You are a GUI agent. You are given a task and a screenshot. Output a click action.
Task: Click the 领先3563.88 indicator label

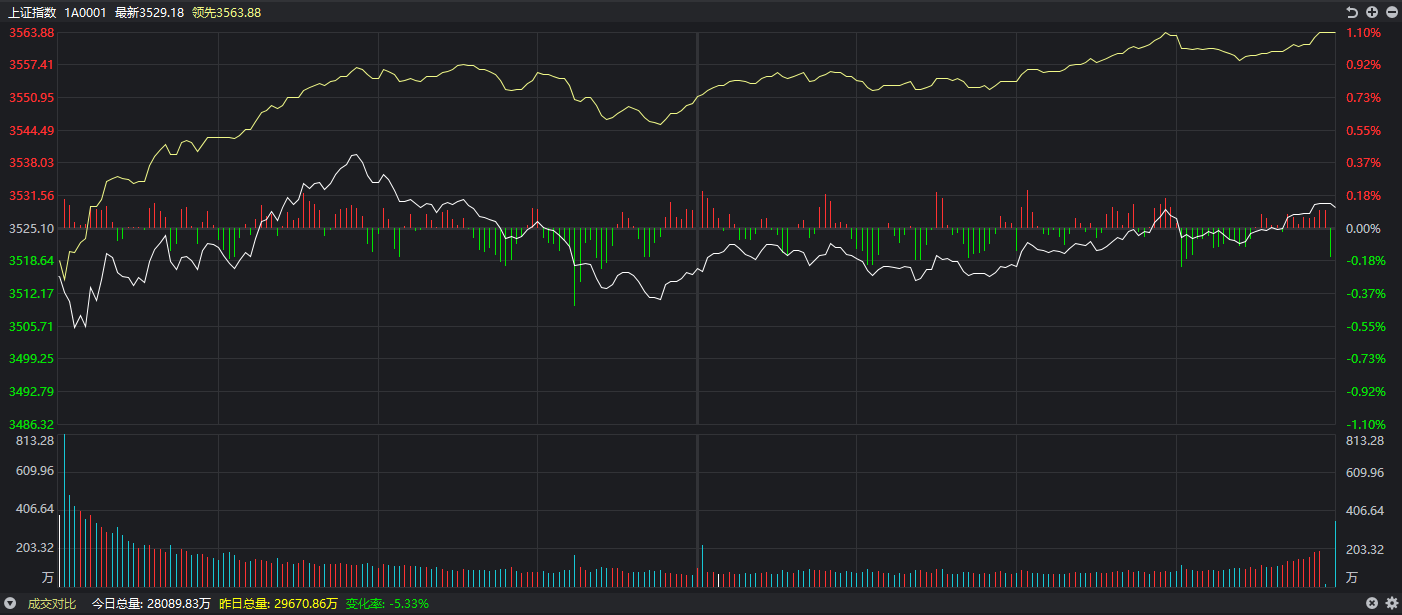(x=226, y=12)
